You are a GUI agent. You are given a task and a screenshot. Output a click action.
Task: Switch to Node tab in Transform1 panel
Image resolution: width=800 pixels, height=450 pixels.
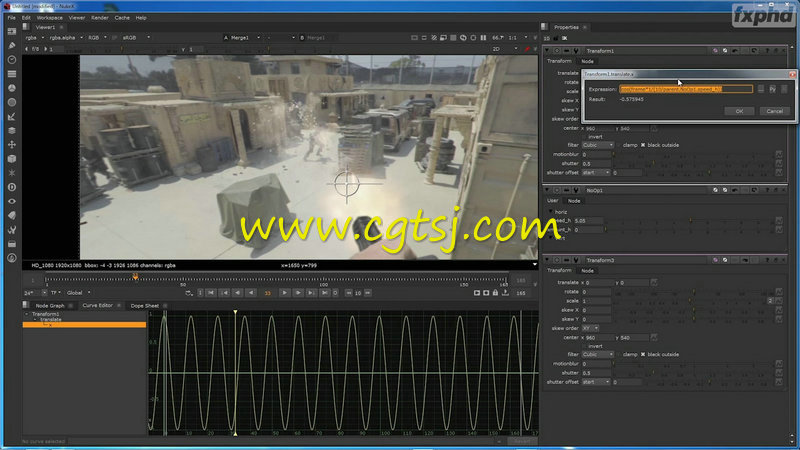[587, 61]
